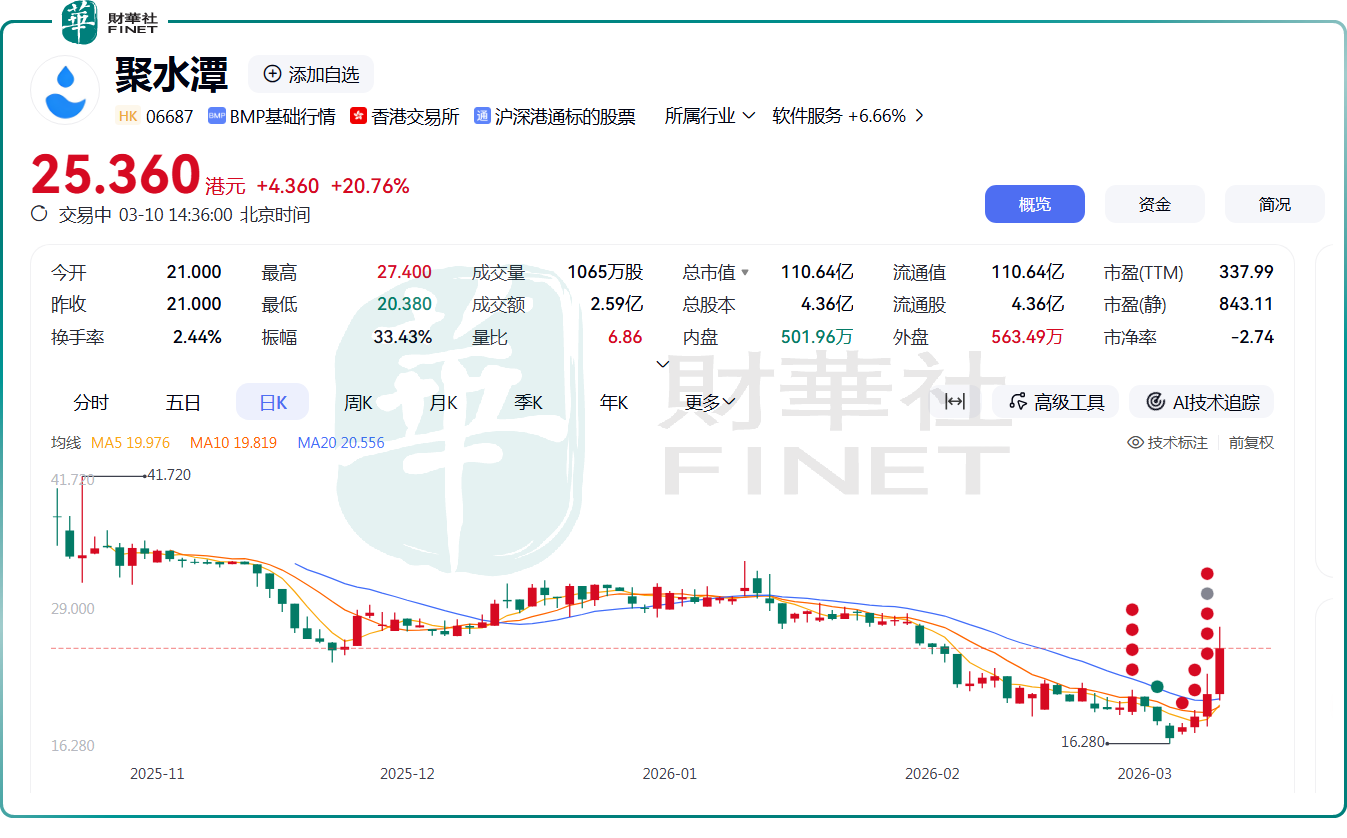Click the 交易中 trading status indicator
1347x838 pixels.
(x=40, y=214)
